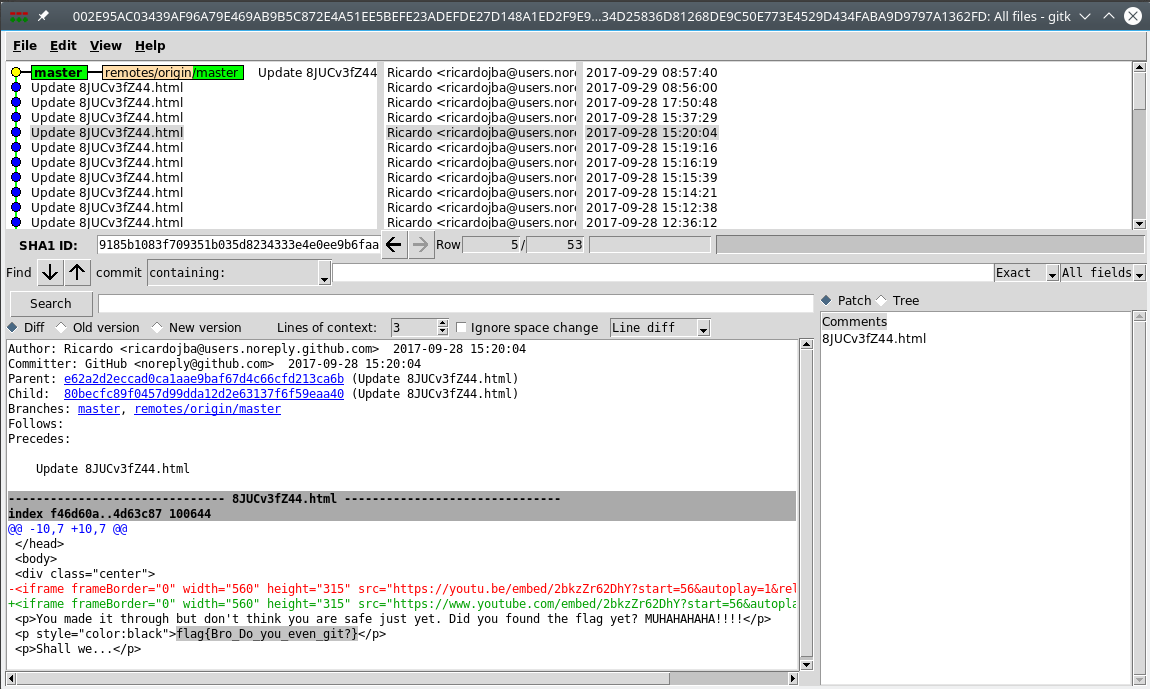Click the Search button
The image size is (1150, 689).
pos(51,304)
